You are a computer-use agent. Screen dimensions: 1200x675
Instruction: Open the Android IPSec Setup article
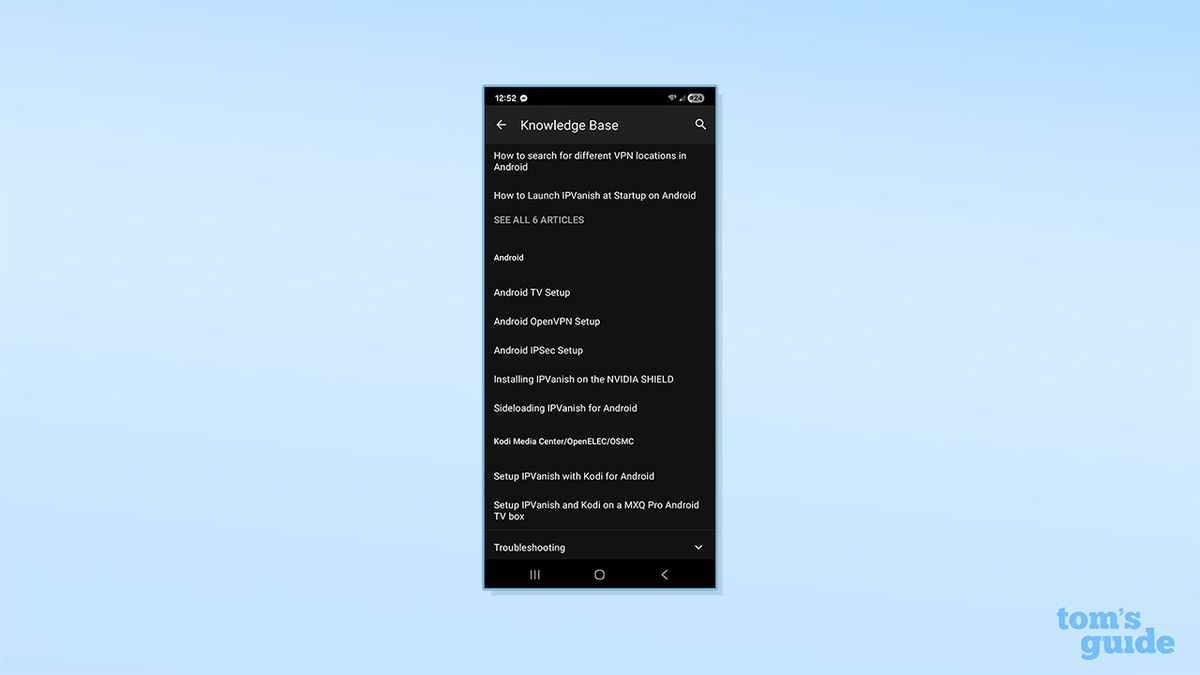[538, 351]
